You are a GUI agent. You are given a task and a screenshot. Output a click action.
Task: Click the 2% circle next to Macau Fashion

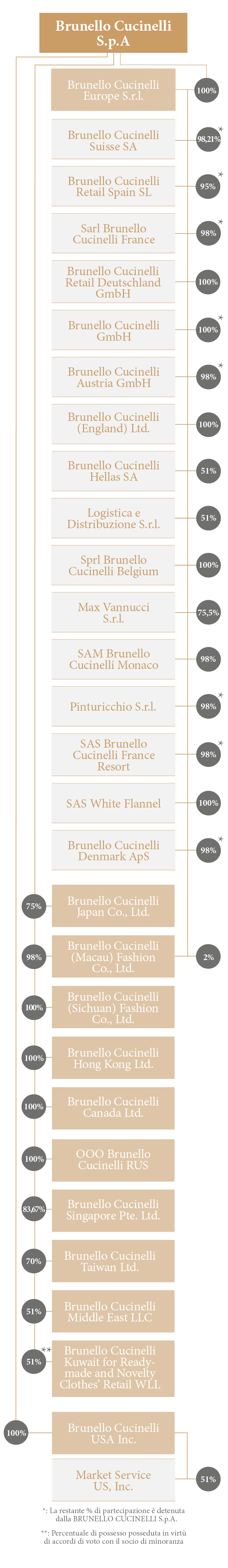click(208, 957)
